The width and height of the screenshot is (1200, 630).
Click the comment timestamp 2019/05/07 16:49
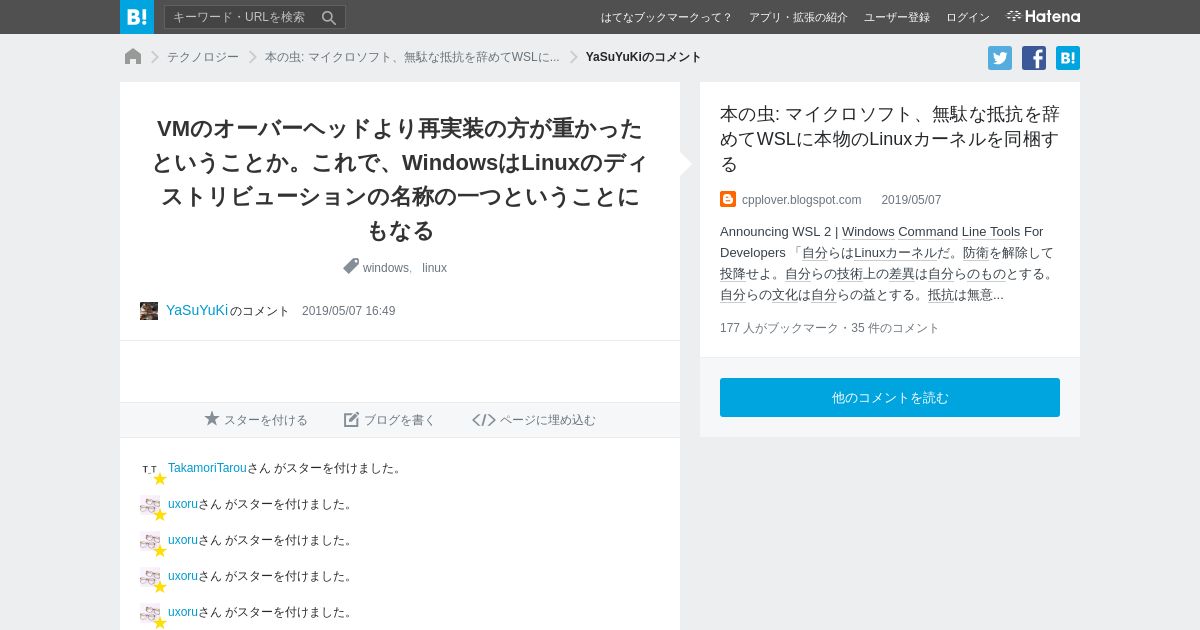click(349, 311)
